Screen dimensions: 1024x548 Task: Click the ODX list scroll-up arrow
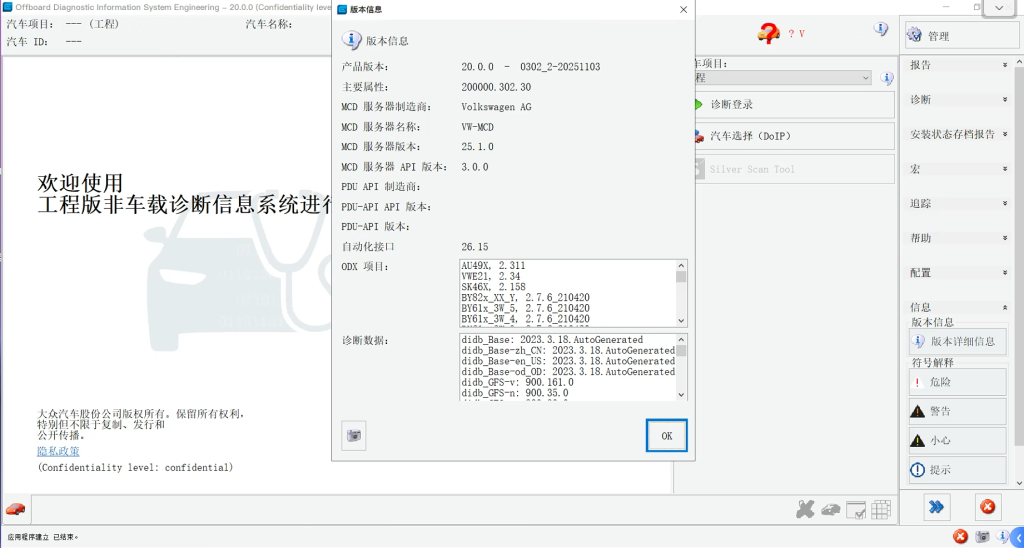pyautogui.click(x=681, y=265)
